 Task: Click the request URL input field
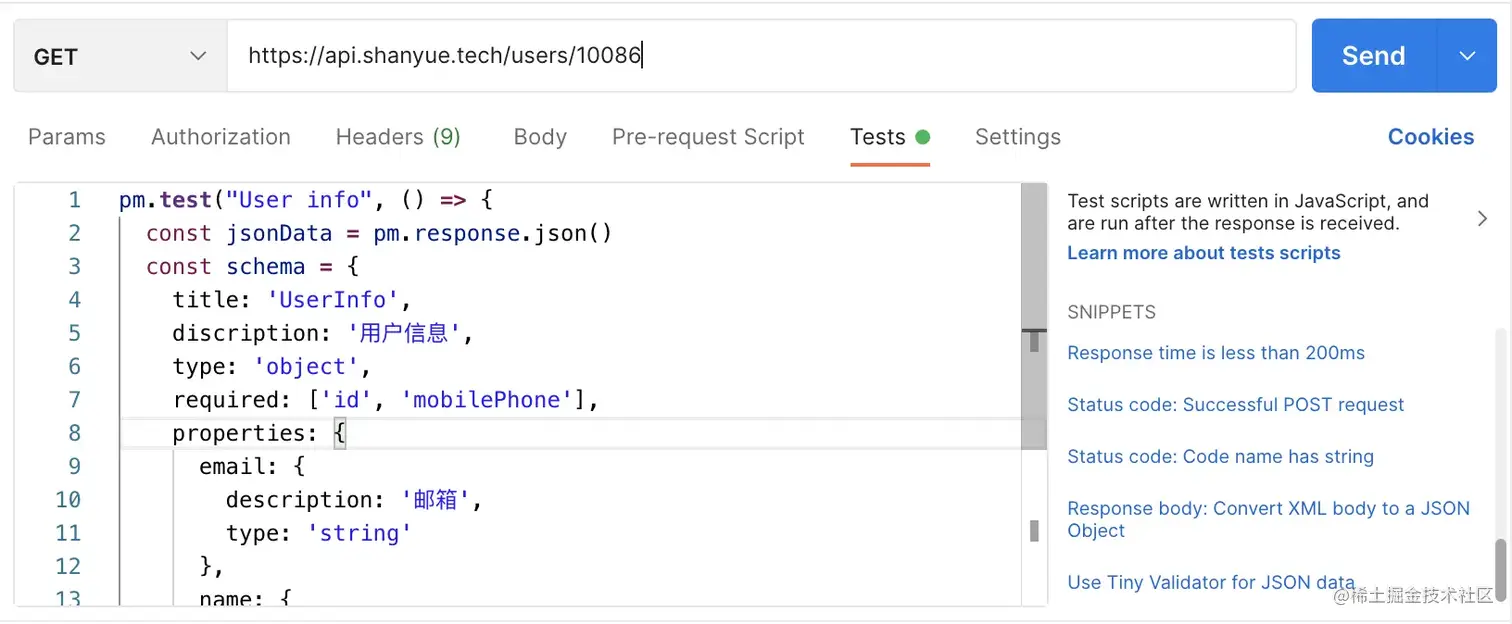(x=760, y=56)
